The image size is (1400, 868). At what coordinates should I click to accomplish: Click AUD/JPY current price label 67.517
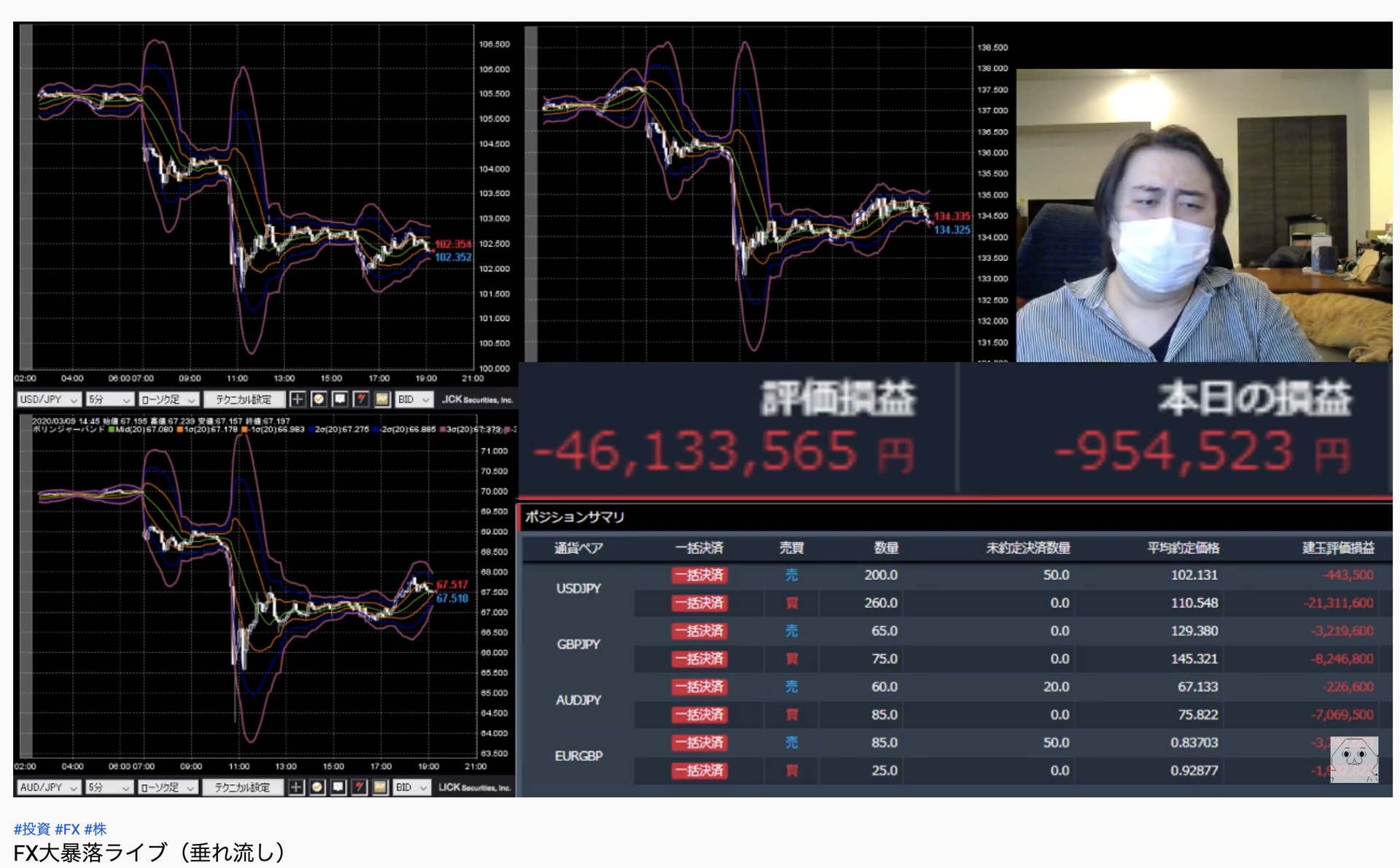click(x=452, y=584)
